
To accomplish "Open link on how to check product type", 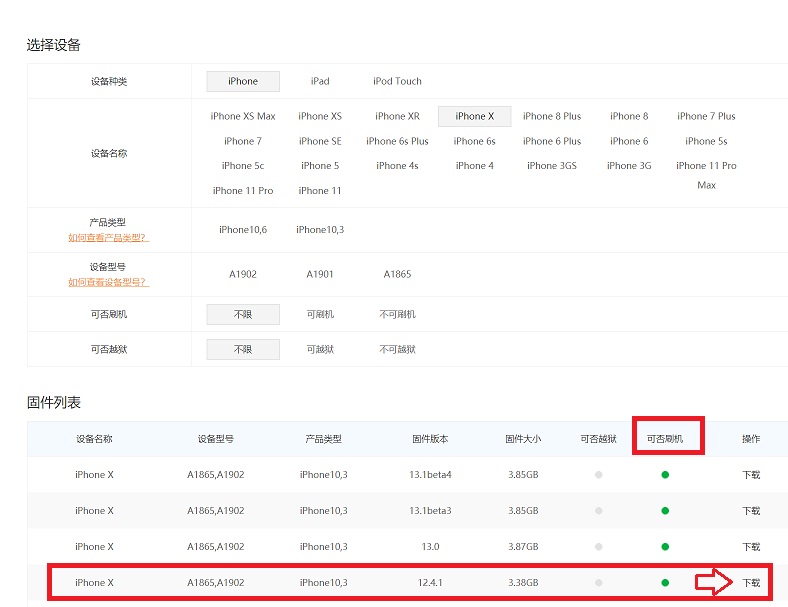I will click(x=108, y=238).
